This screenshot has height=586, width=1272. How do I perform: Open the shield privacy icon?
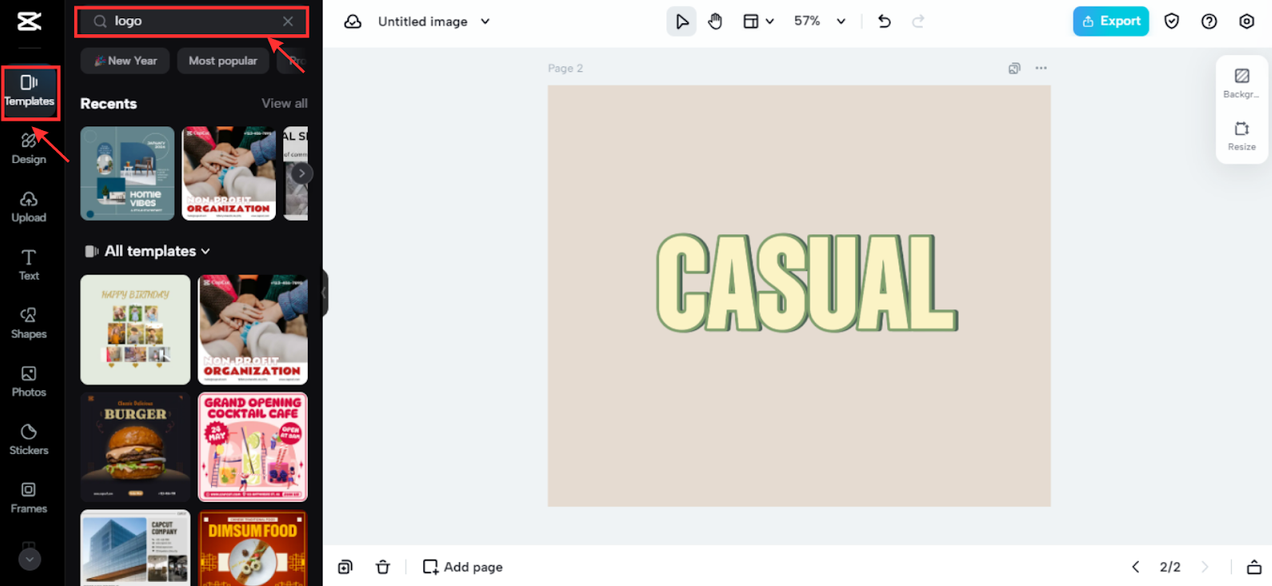click(1172, 21)
